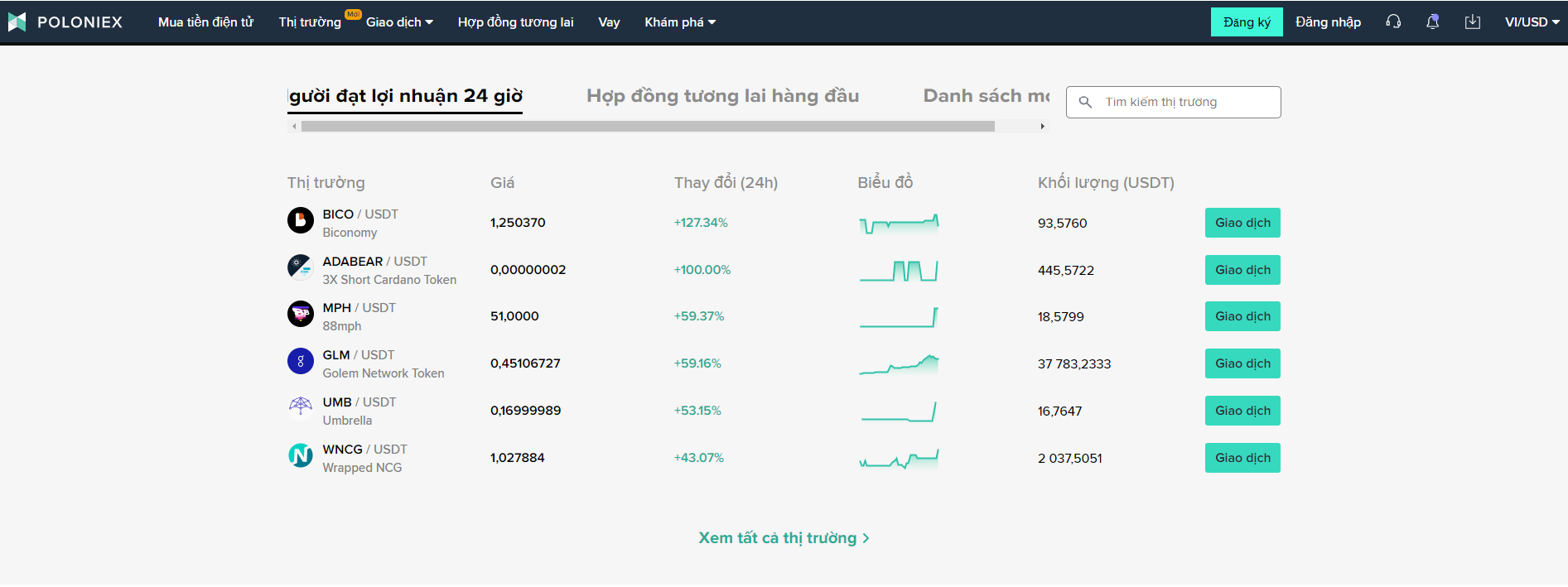Open Hợp đồng tương lai menu
Viewport: 1568px width, 587px height.
pyautogui.click(x=515, y=22)
